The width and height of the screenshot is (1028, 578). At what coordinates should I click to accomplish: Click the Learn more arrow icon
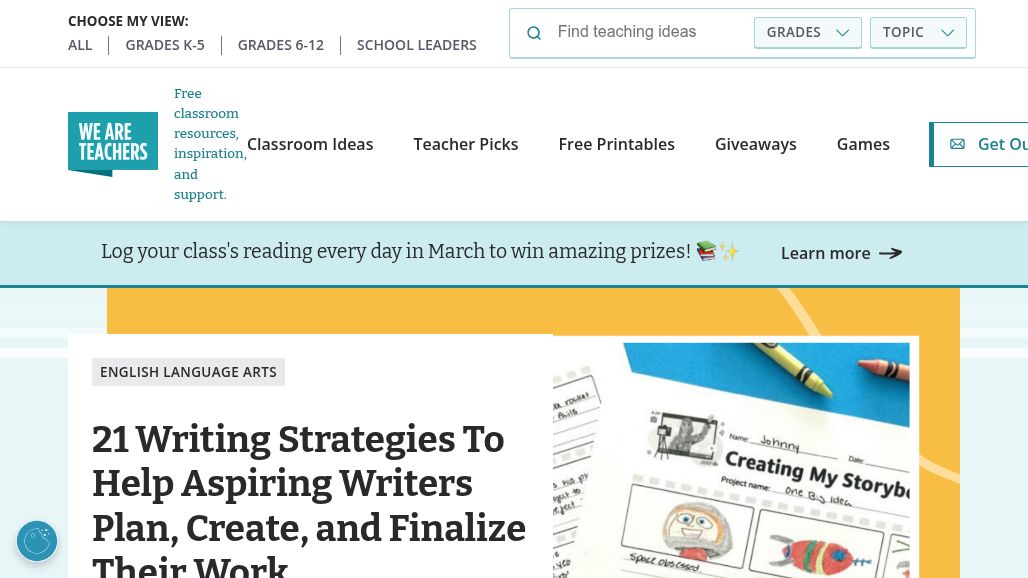[890, 253]
